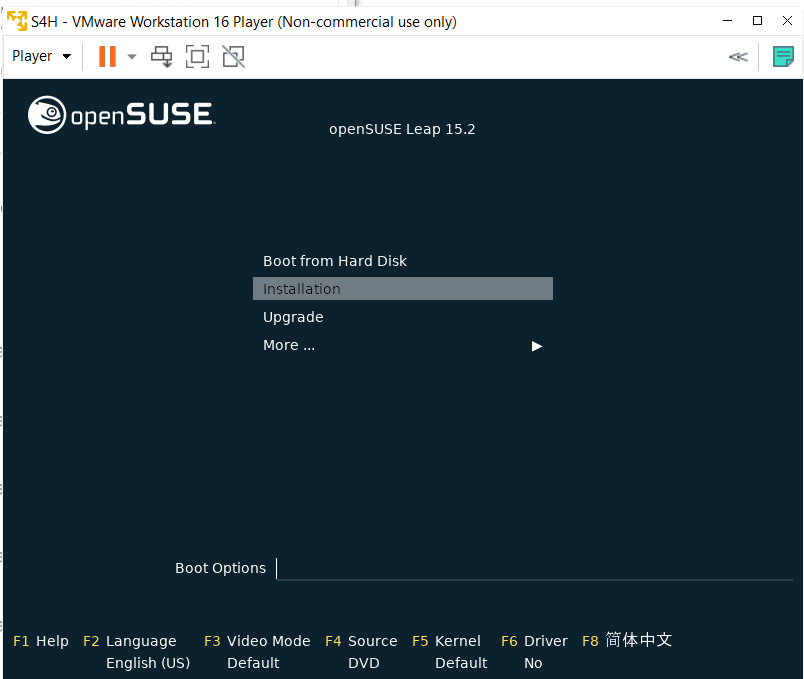Open F5 Kernel options

[x=446, y=641]
